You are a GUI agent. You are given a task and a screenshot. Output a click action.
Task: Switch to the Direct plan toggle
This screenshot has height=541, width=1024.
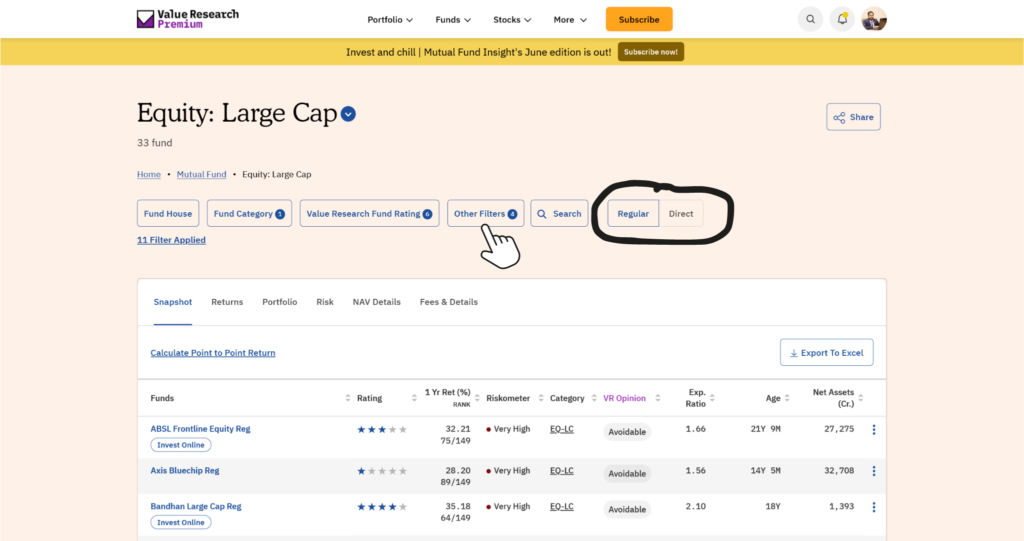click(681, 214)
